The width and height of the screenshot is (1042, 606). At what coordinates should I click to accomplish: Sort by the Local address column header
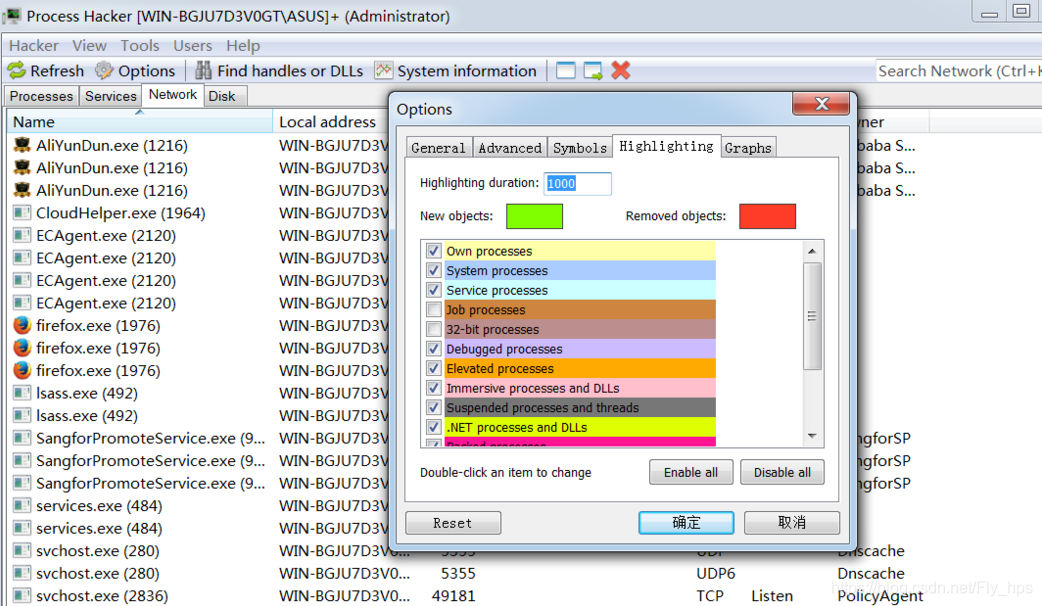point(330,122)
